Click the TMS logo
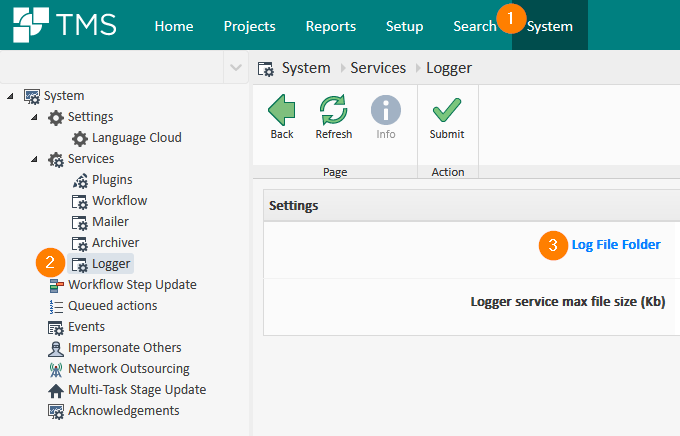Image resolution: width=680 pixels, height=436 pixels. pos(65,25)
